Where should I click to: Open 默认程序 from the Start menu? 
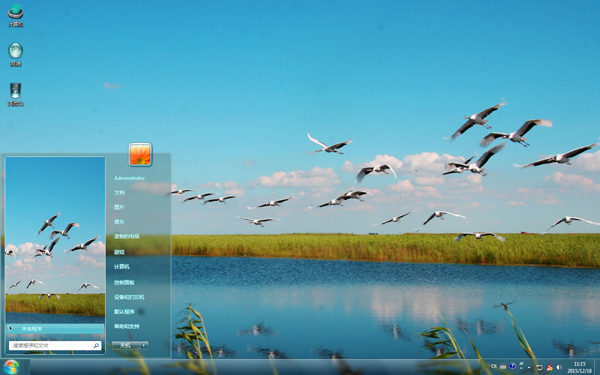click(124, 311)
